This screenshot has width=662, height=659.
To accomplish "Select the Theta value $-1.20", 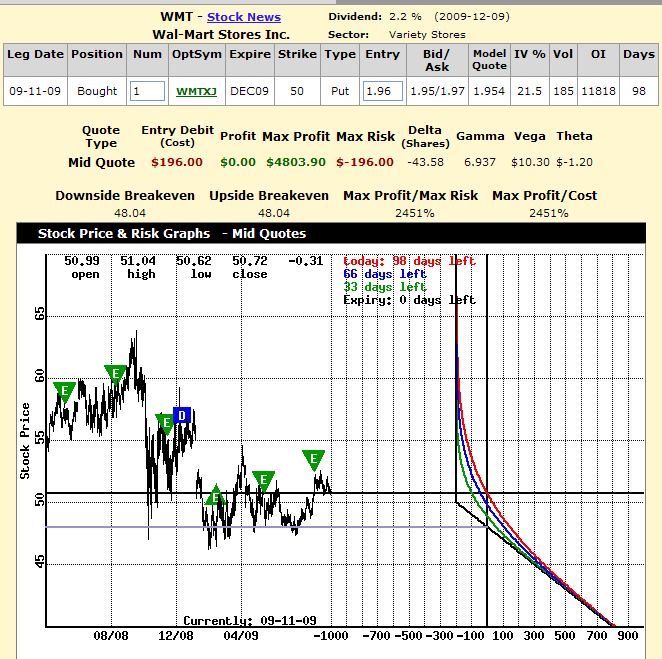I will click(574, 162).
